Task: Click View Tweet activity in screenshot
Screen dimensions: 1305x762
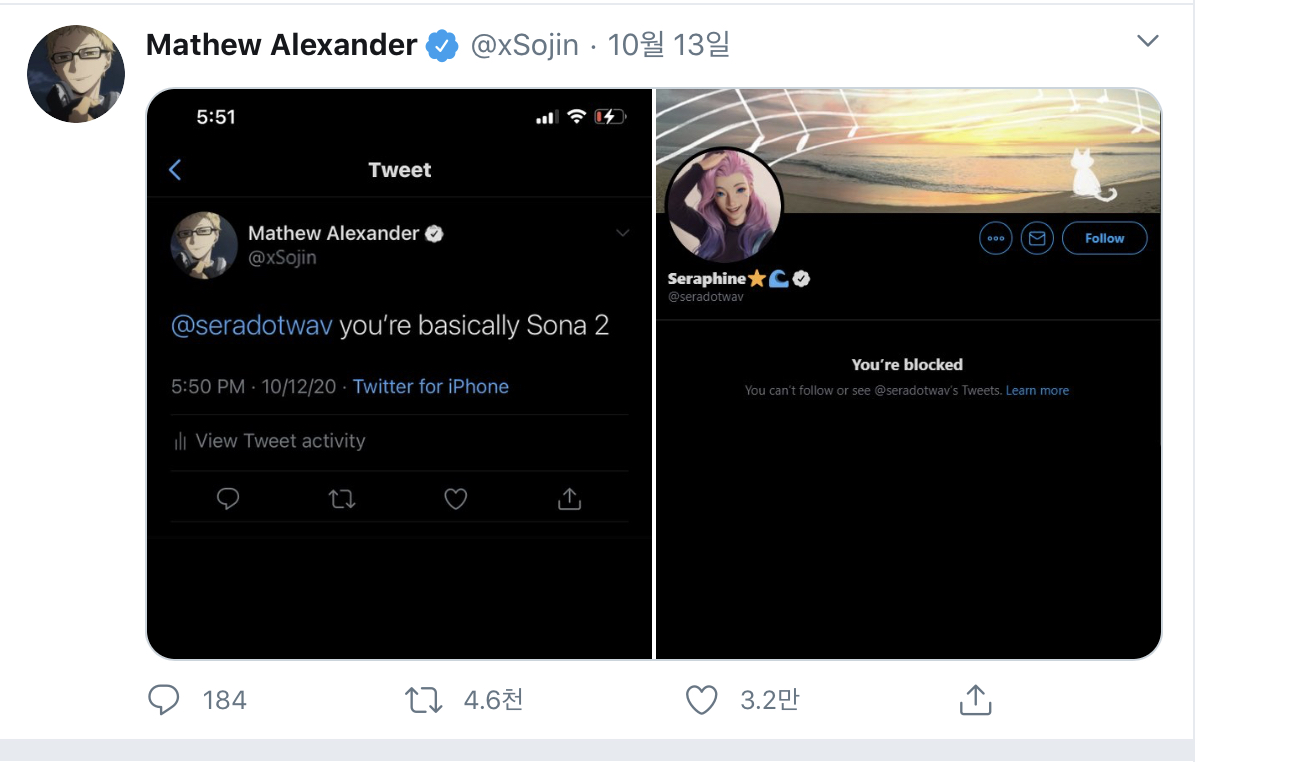Action: pos(270,441)
